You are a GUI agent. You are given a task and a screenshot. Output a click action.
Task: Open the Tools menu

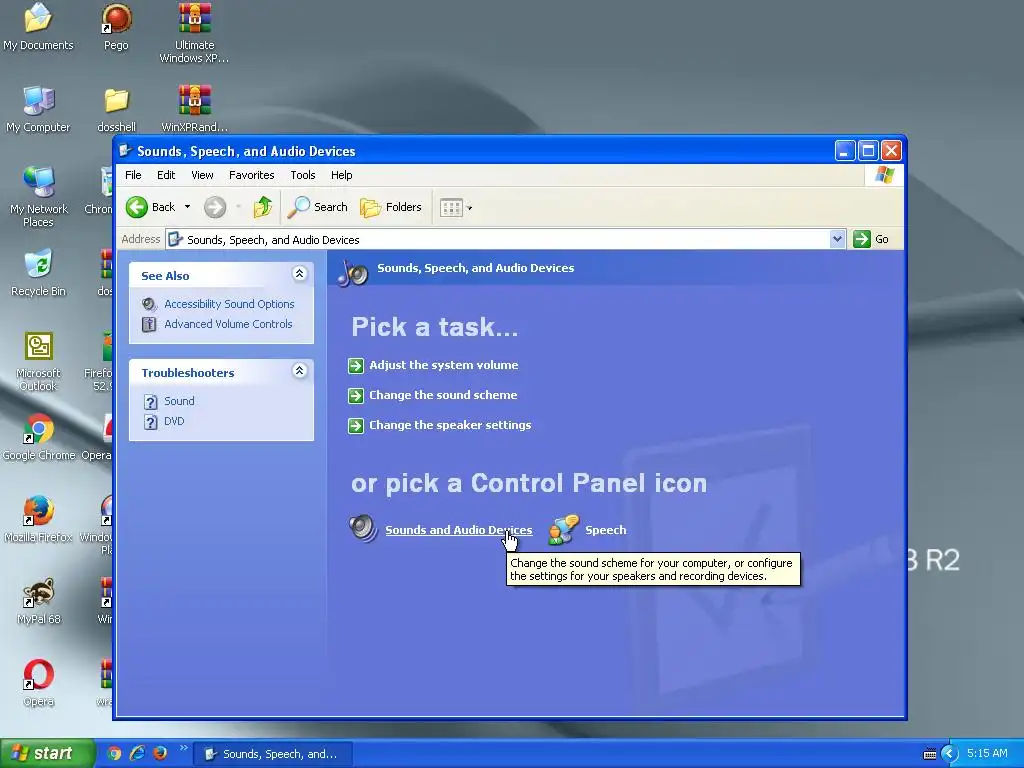[303, 175]
